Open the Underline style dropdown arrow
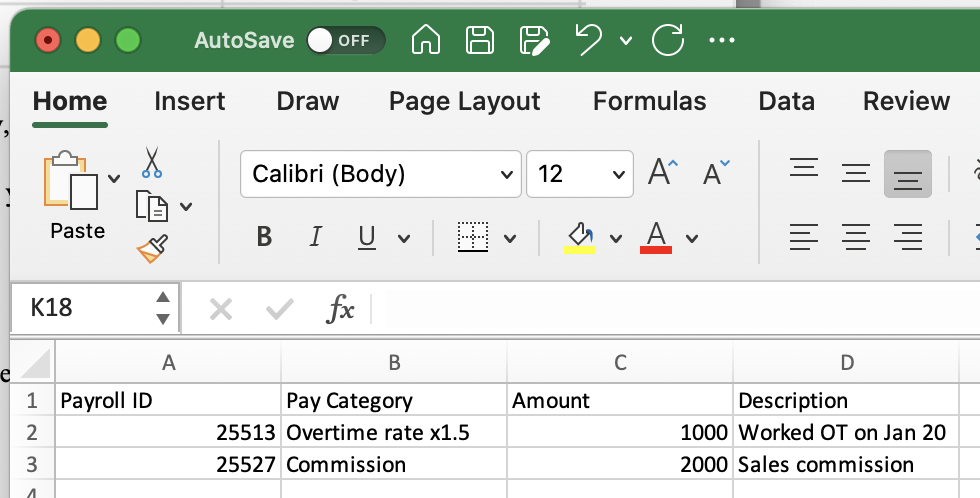980x498 pixels. [404, 238]
